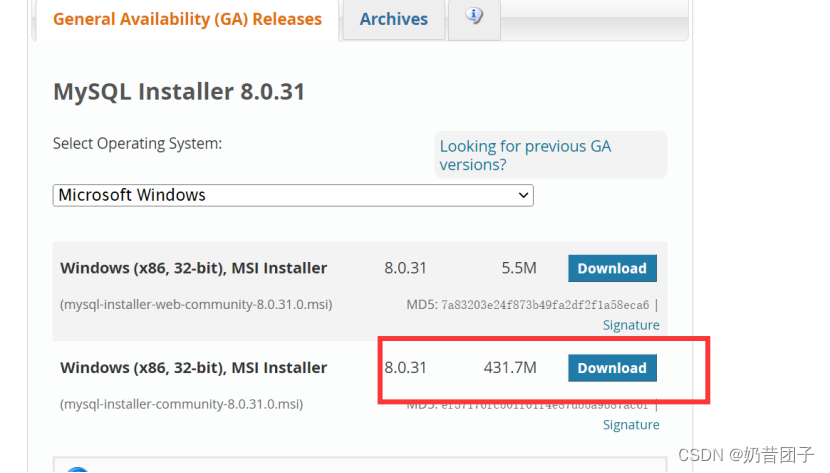Click the 5.5M file size value
This screenshot has width=830, height=473.
pyautogui.click(x=519, y=268)
